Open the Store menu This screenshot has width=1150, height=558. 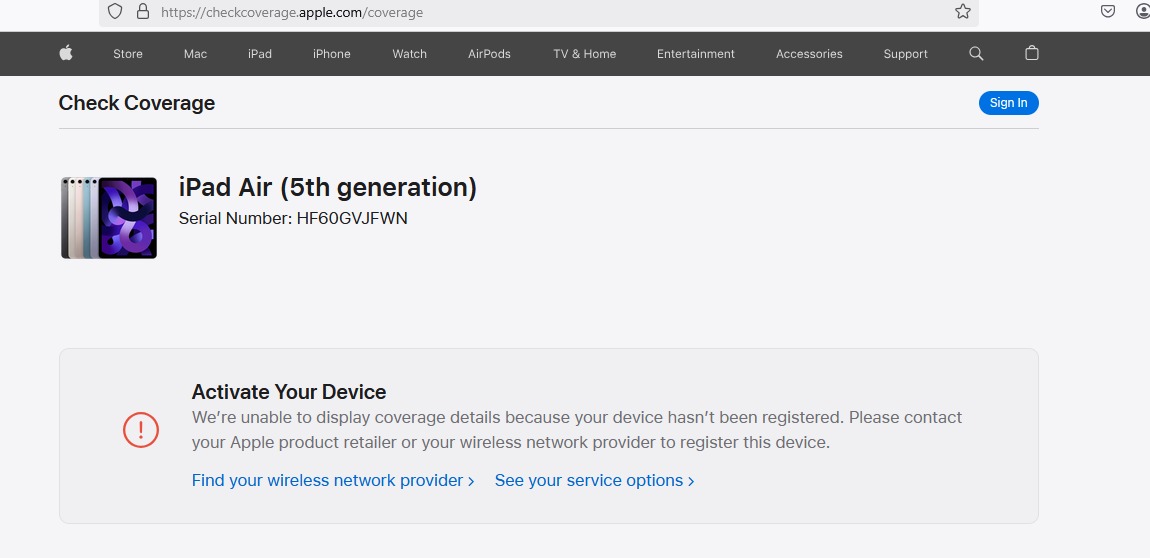pyautogui.click(x=128, y=54)
